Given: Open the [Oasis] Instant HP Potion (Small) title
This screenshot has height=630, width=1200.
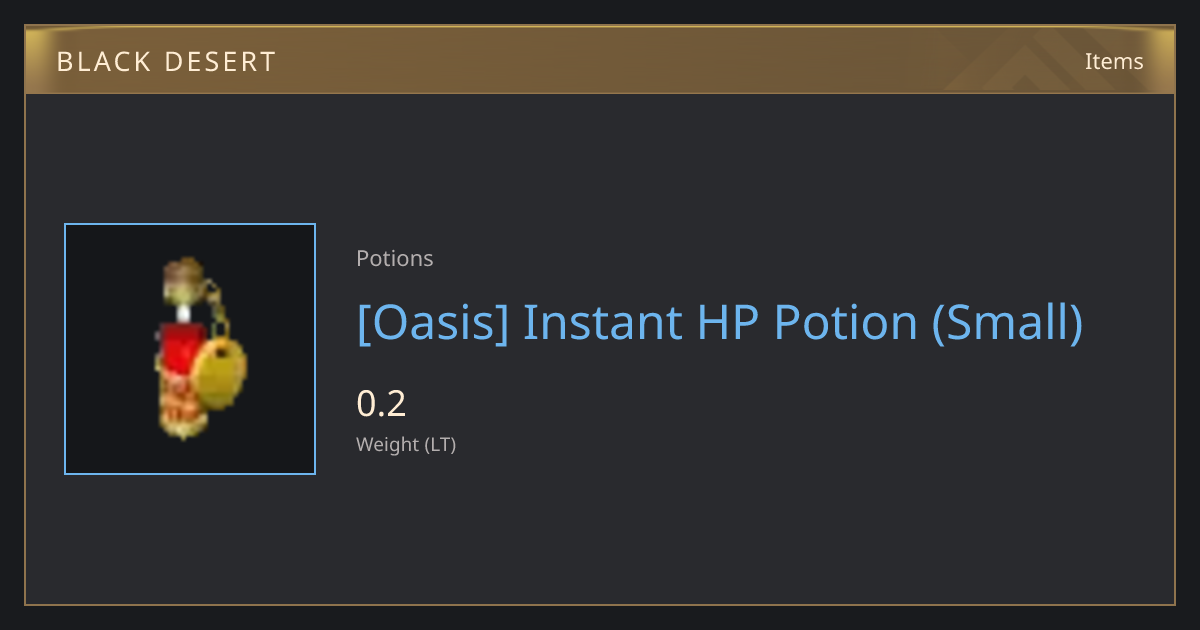Looking at the screenshot, I should (720, 323).
